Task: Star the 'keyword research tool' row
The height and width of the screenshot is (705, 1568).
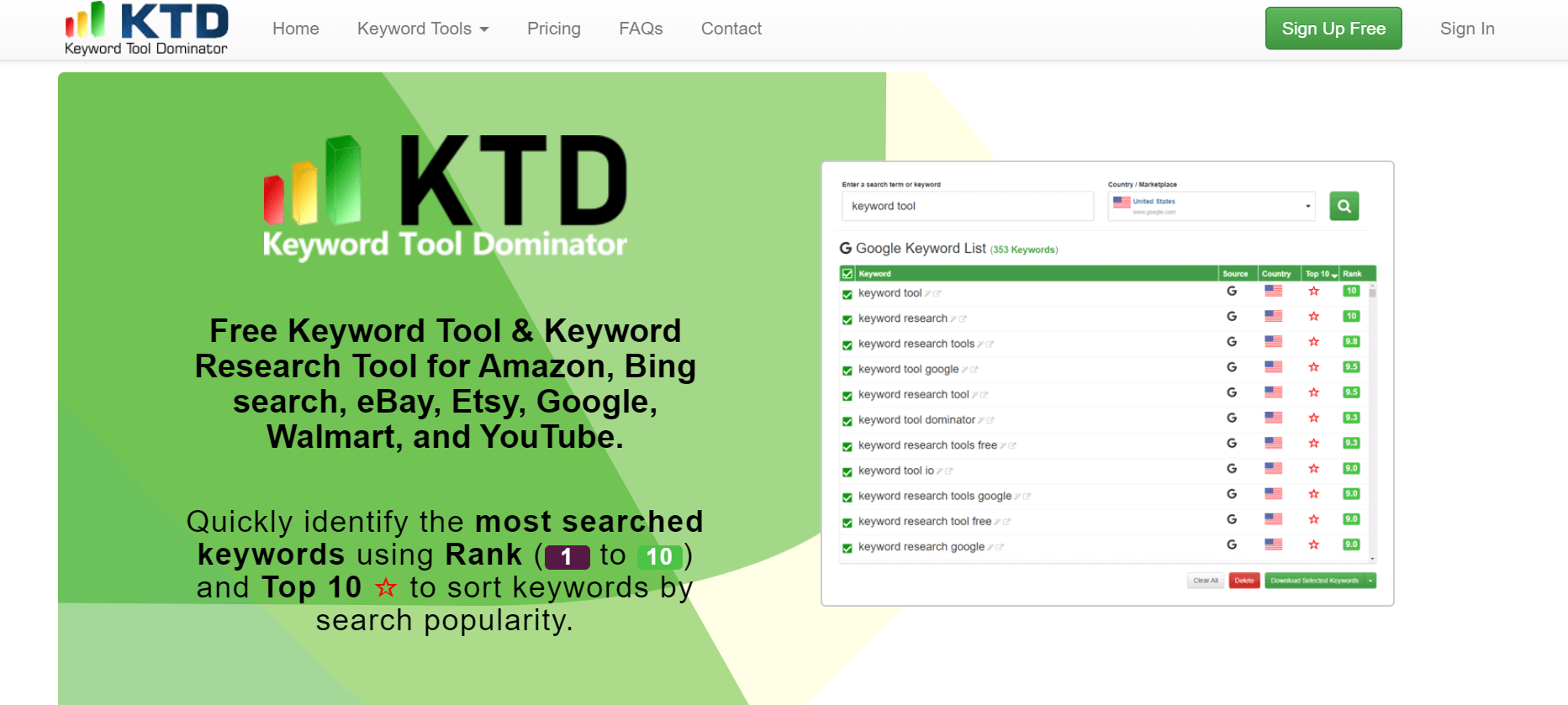Action: (1314, 392)
